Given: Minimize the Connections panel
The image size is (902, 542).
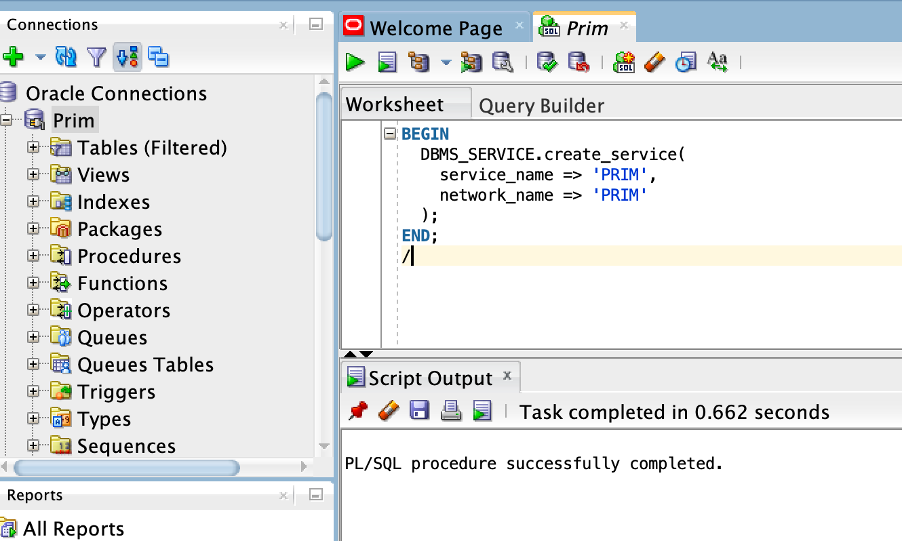Looking at the screenshot, I should 315,24.
